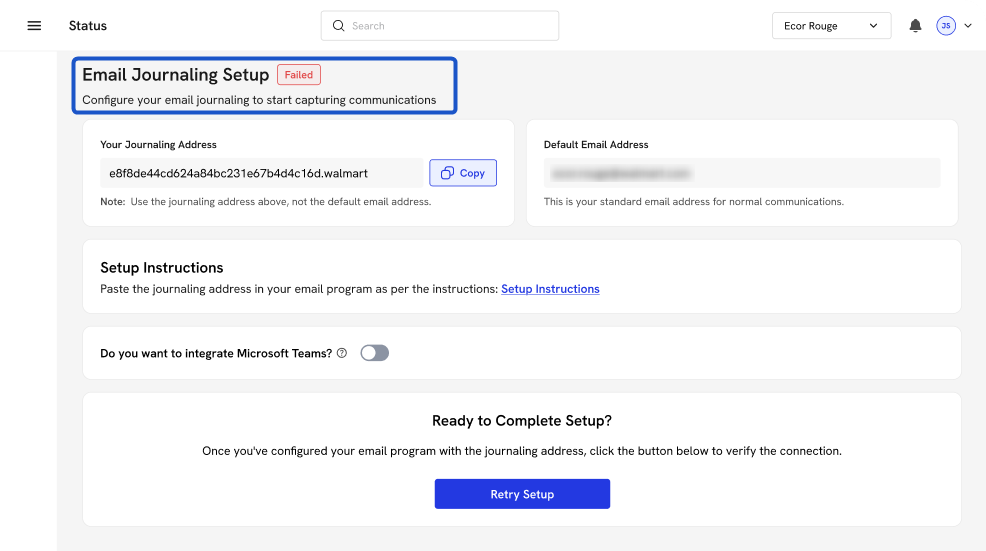Open notifications with the bell icon
Screen dimensions: 986x551
(915, 26)
